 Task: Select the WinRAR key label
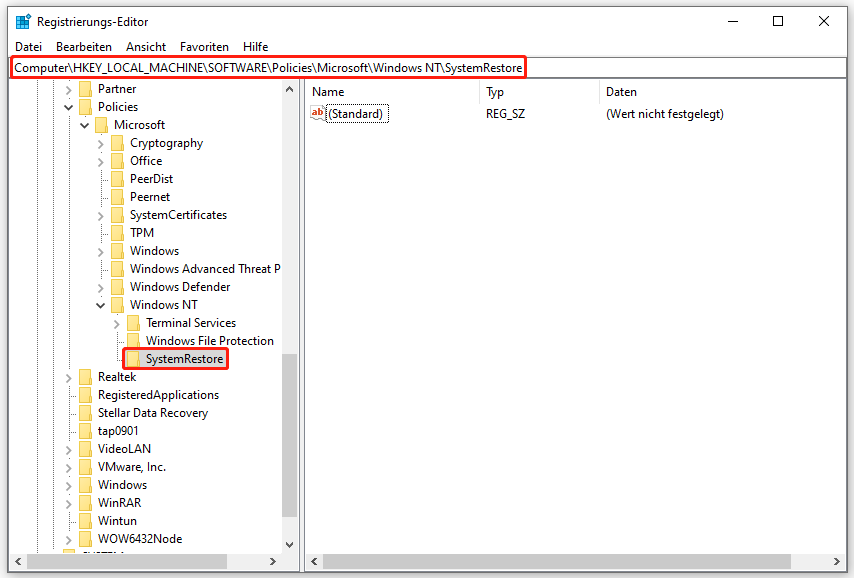click(119, 502)
